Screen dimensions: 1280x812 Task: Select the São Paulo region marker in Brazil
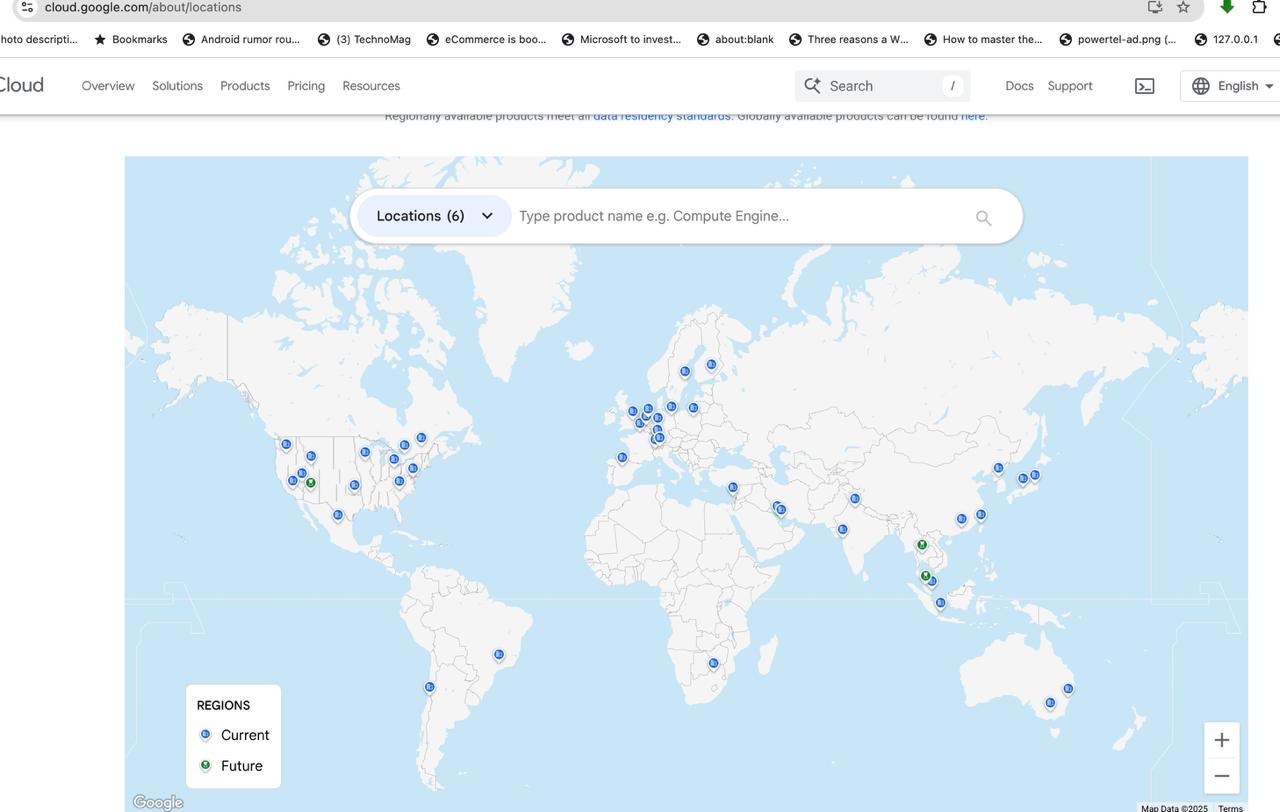point(499,655)
